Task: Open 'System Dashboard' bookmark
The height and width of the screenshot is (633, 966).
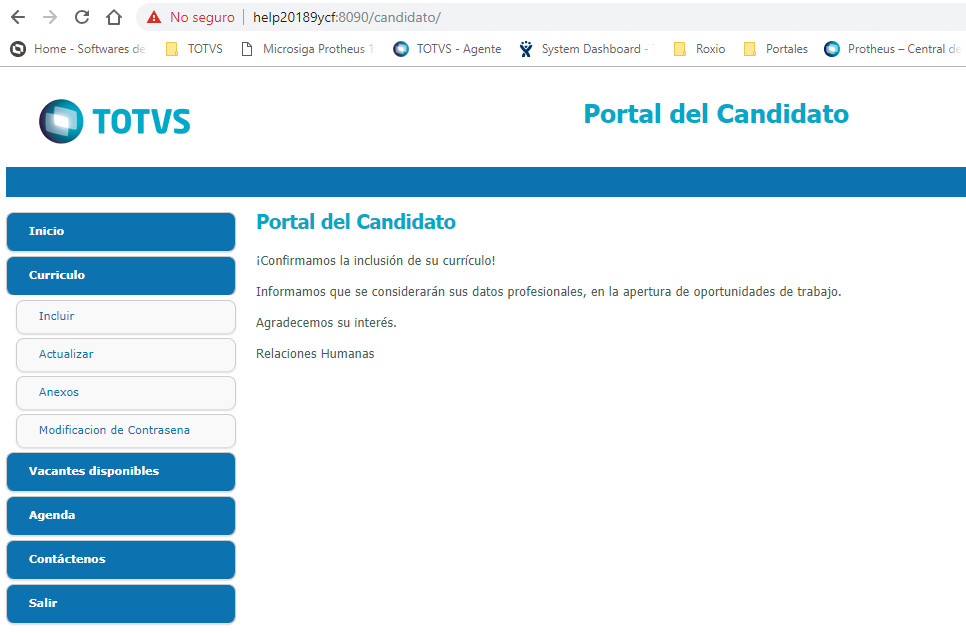Action: pos(586,49)
